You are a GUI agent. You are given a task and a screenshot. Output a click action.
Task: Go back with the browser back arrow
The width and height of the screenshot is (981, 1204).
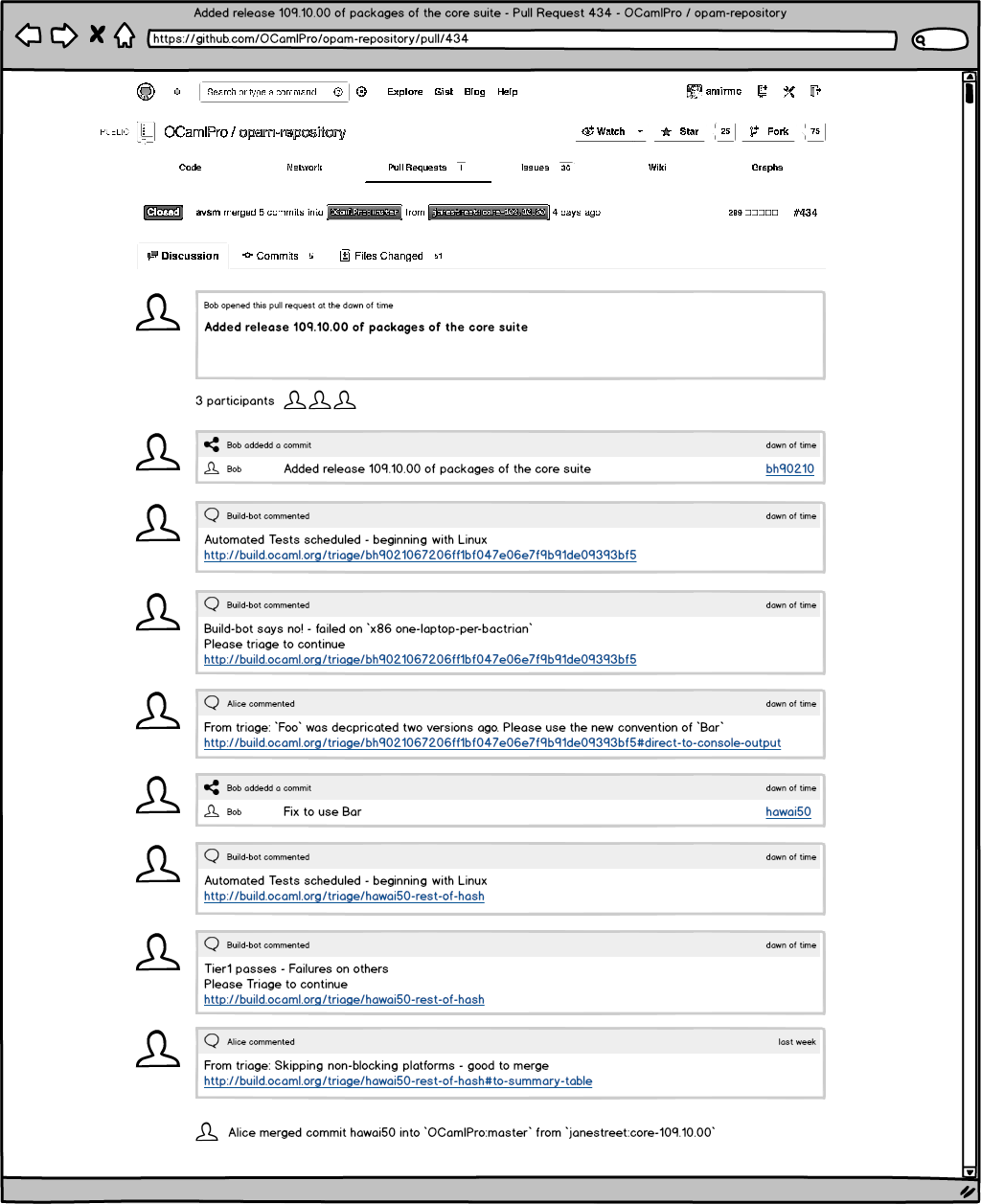click(29, 36)
